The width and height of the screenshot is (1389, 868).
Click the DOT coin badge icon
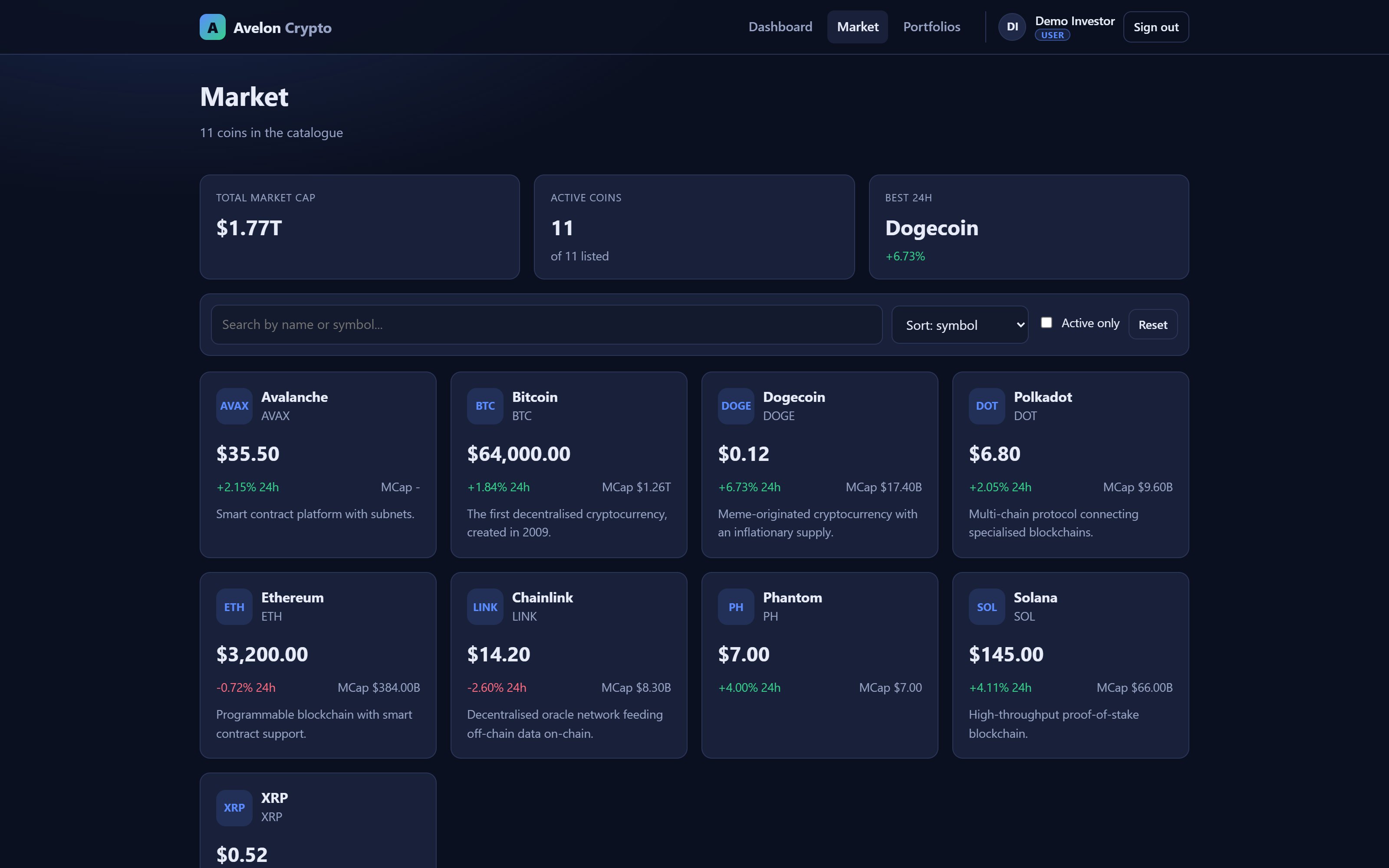987,406
